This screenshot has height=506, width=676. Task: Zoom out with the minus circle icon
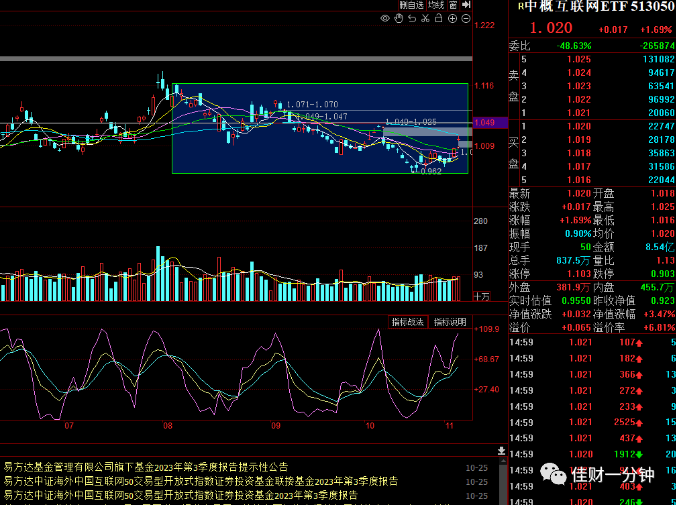(466, 18)
